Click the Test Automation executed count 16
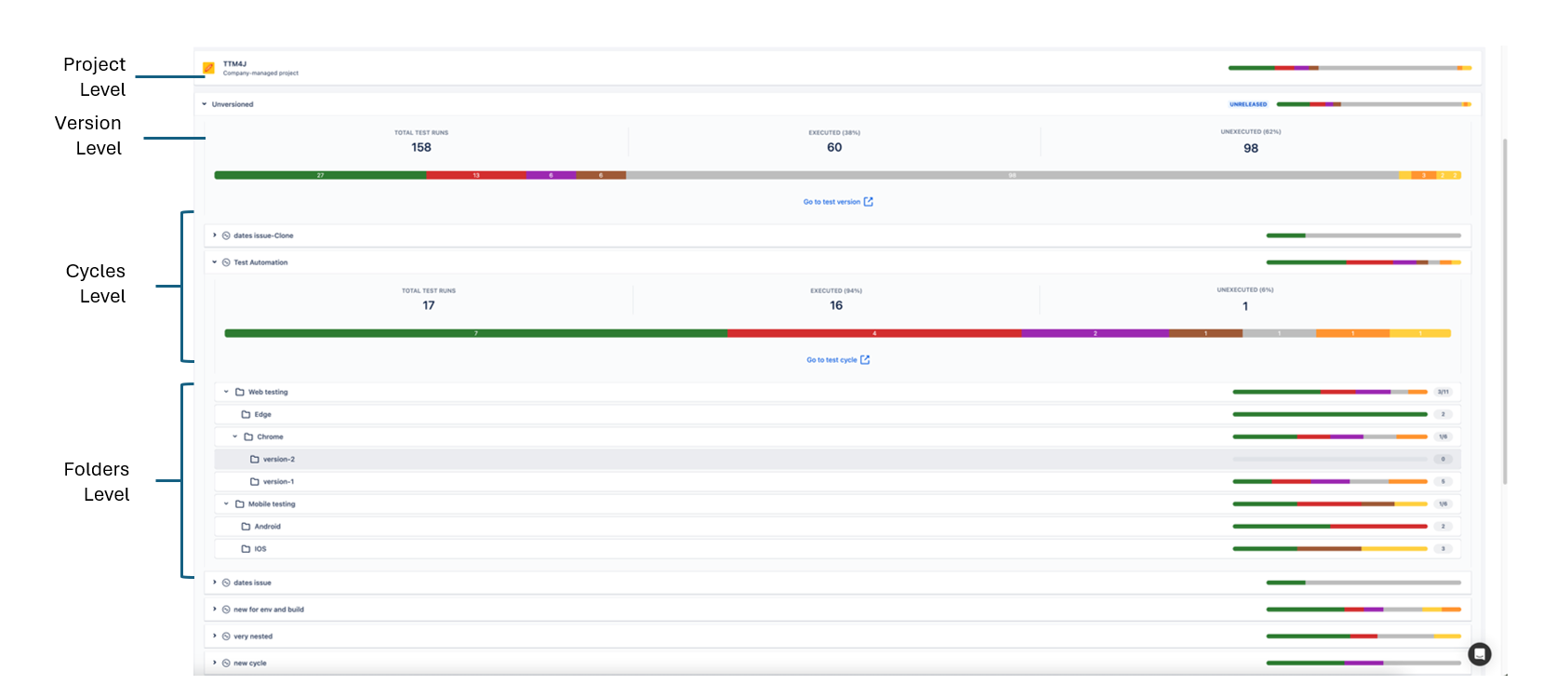Screen dimensions: 1568x698 coord(836,305)
